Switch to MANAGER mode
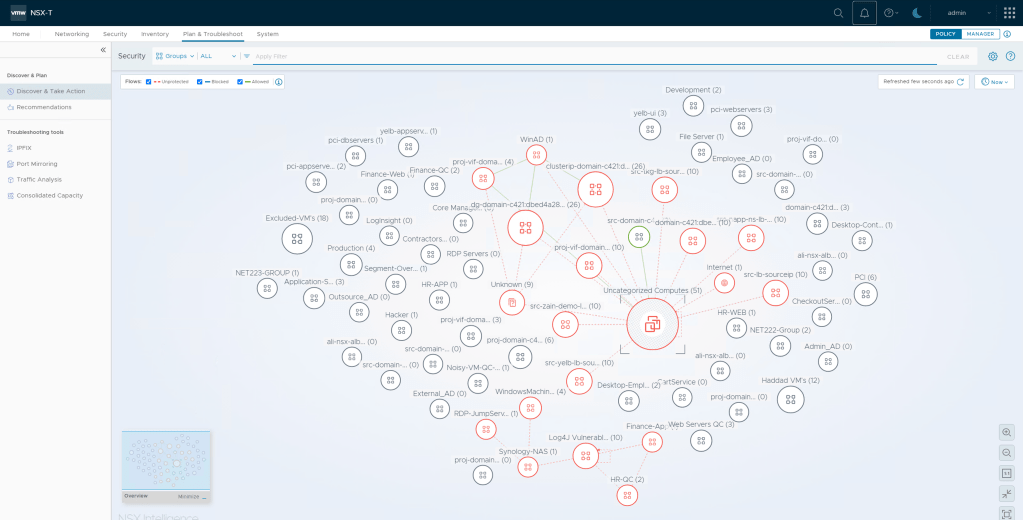Viewport: 1023px width, 520px height. (x=980, y=34)
